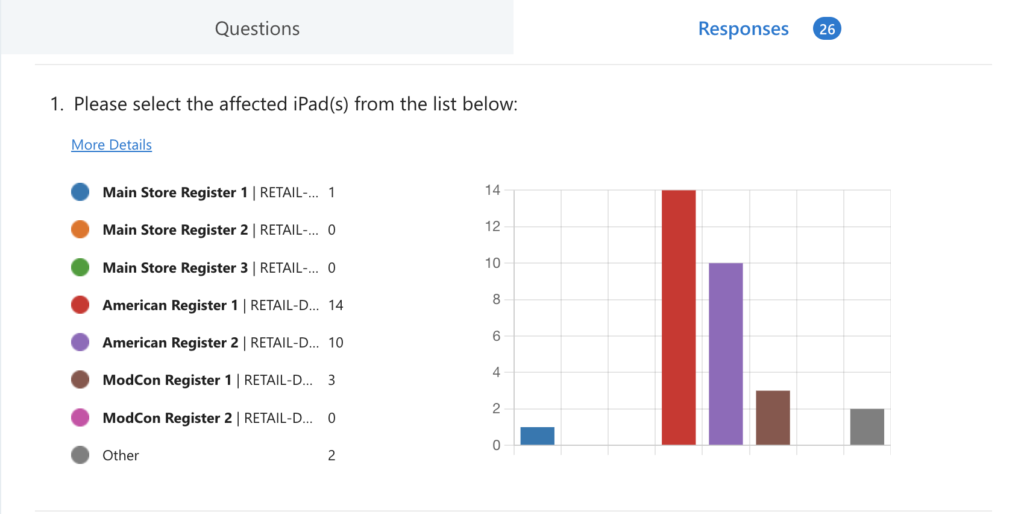Image resolution: width=1024 pixels, height=514 pixels.
Task: Click the Main Store Register 1 label
Action: pyautogui.click(x=174, y=192)
